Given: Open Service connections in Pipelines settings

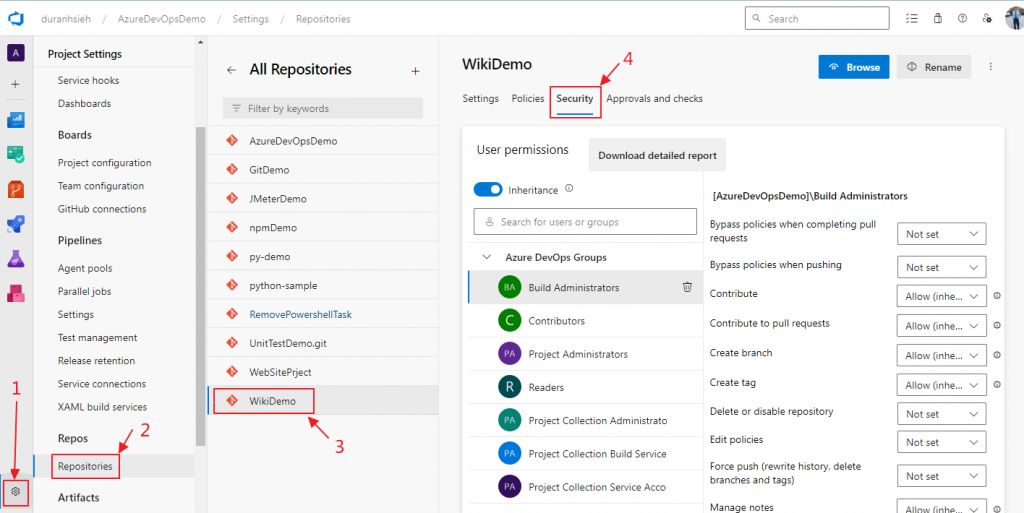Looking at the screenshot, I should coord(102,384).
